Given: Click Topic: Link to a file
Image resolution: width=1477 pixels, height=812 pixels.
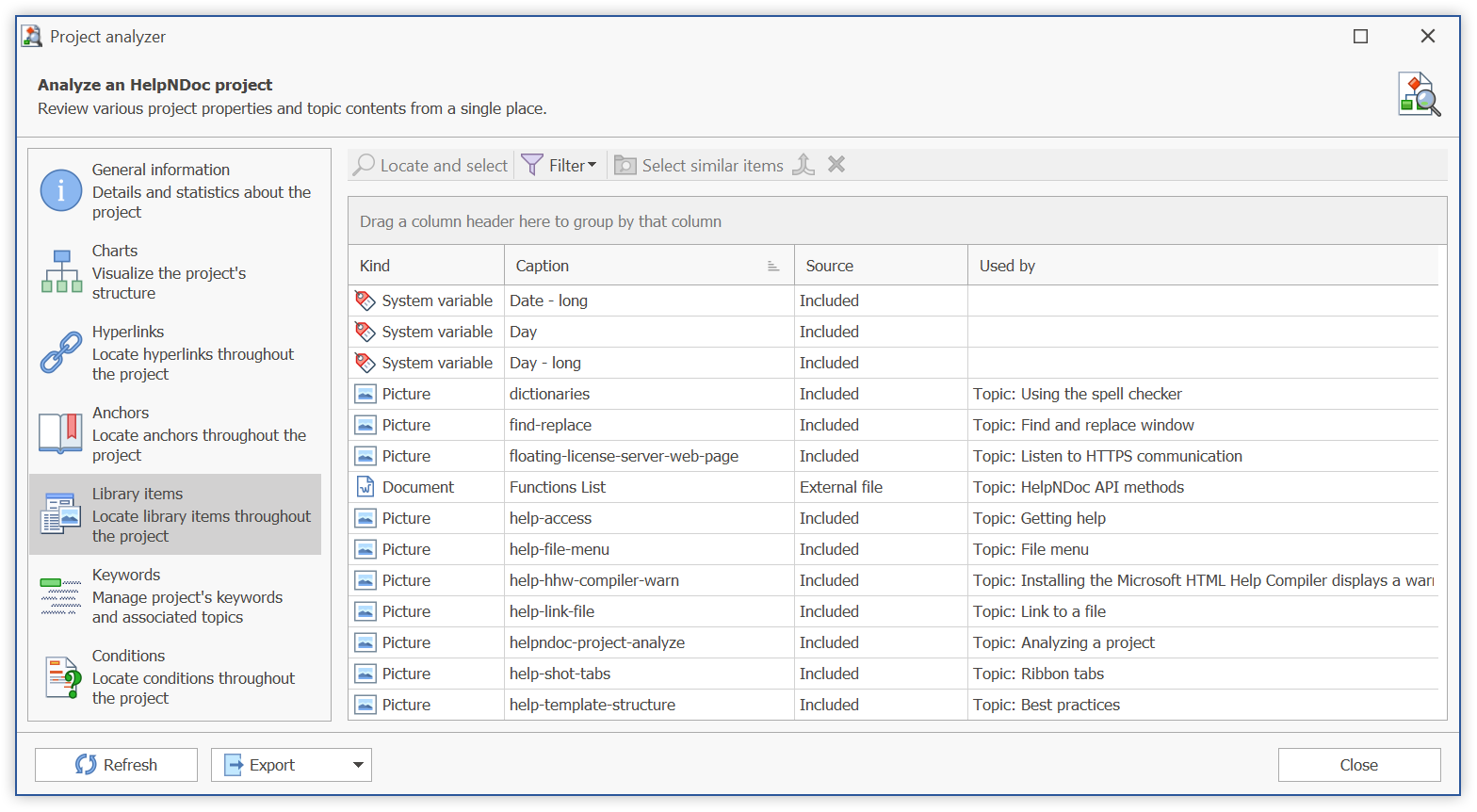Looking at the screenshot, I should click(x=1039, y=611).
